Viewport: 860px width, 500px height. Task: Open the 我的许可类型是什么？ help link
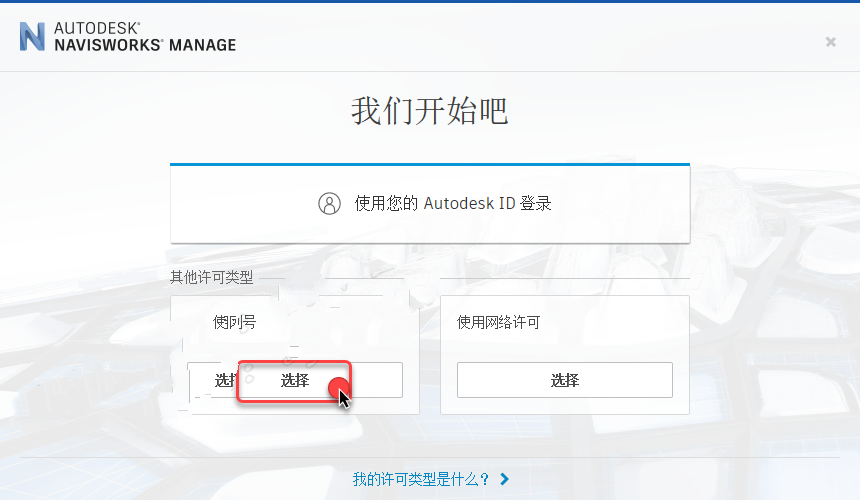click(421, 479)
